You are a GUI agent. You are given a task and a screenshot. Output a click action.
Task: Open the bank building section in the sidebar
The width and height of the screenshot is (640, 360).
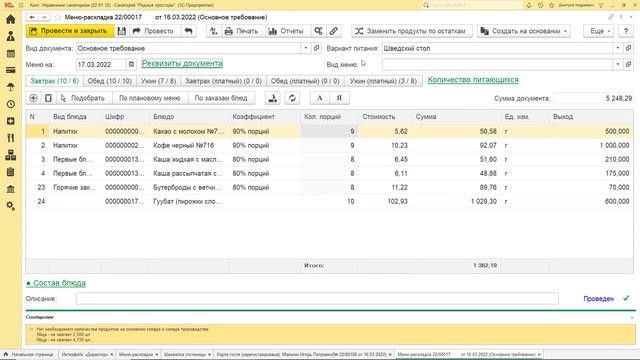coord(11,189)
